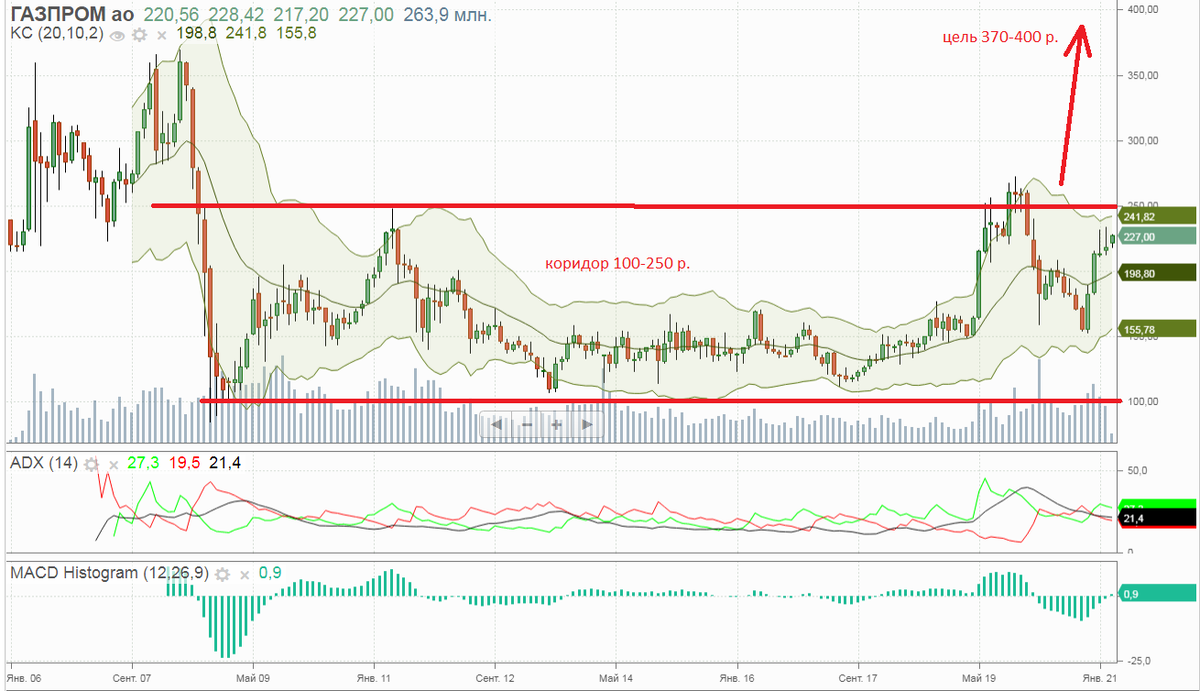
Task: Click the 155,78 lower band price tag
Action: click(x=1158, y=328)
